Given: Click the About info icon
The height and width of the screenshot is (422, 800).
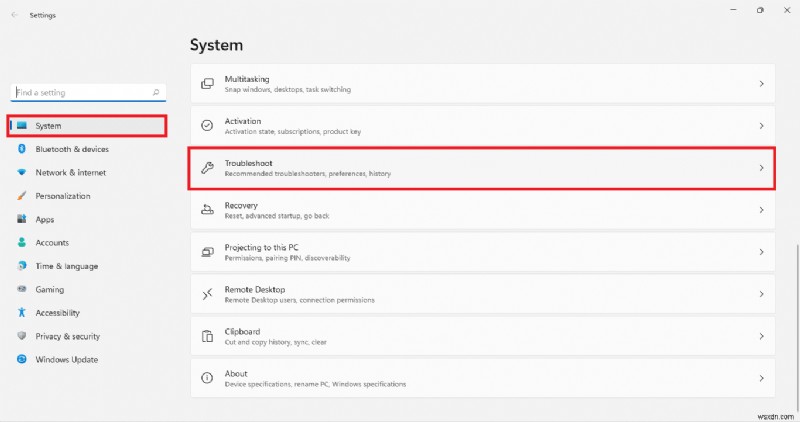Looking at the screenshot, I should pyautogui.click(x=207, y=378).
